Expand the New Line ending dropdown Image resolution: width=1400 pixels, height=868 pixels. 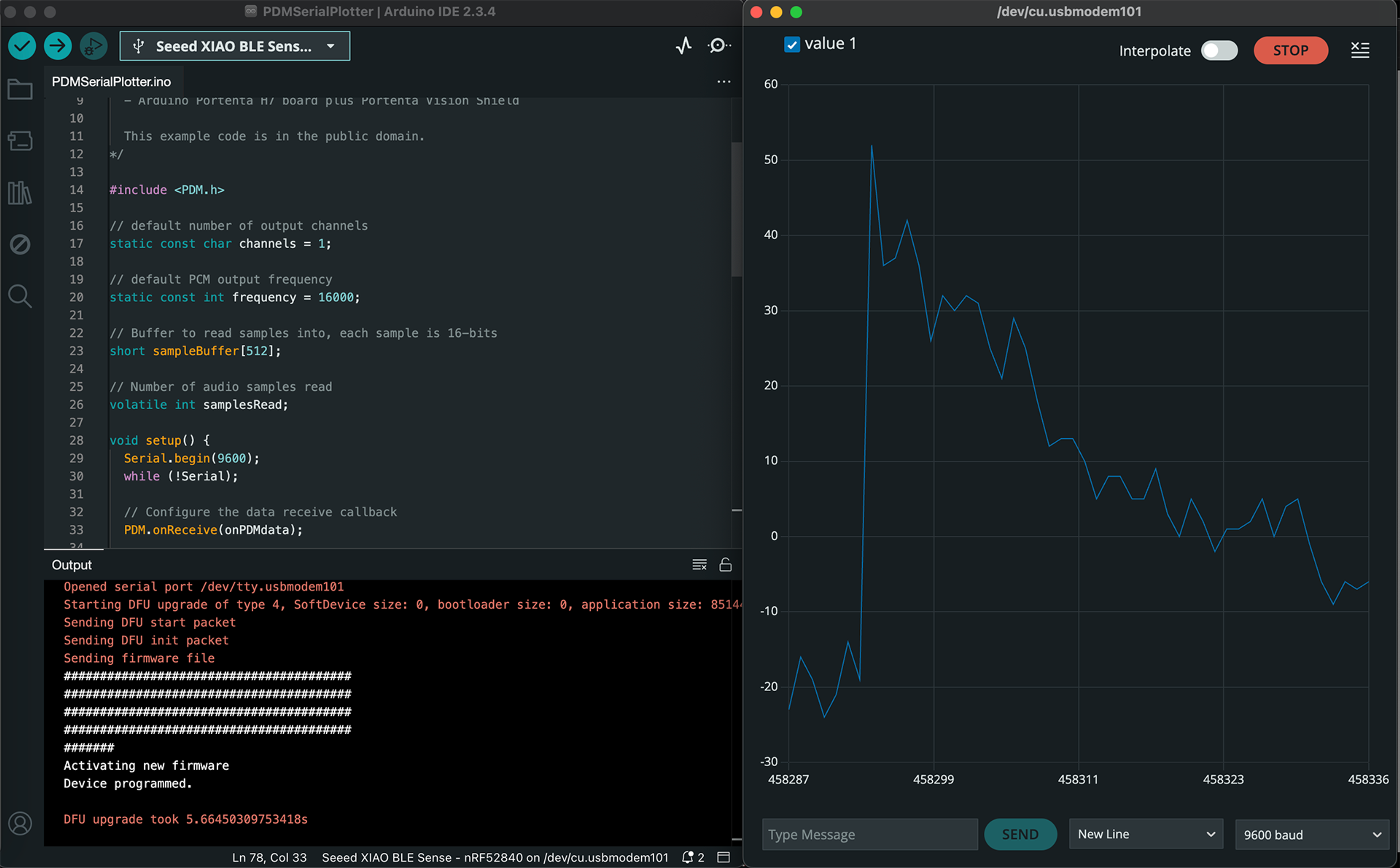pos(1146,834)
